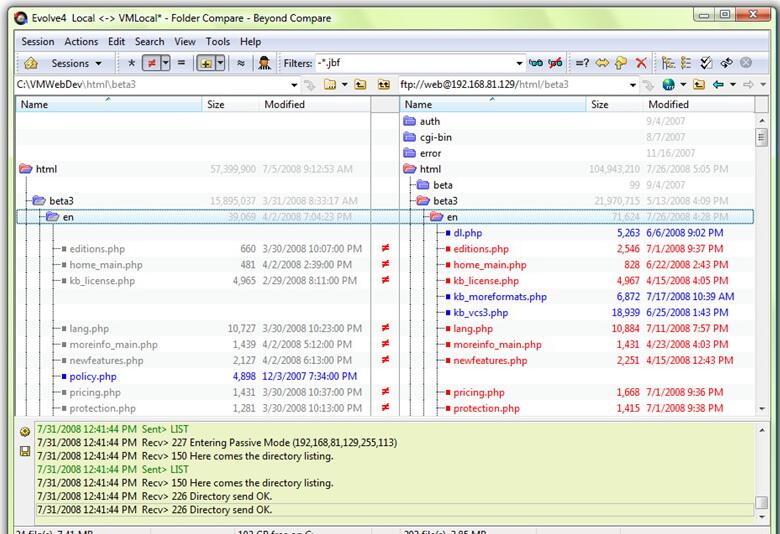Viewport: 780px width, 534px height.
Task: Click the left browse for folder icon
Action: click(330, 85)
